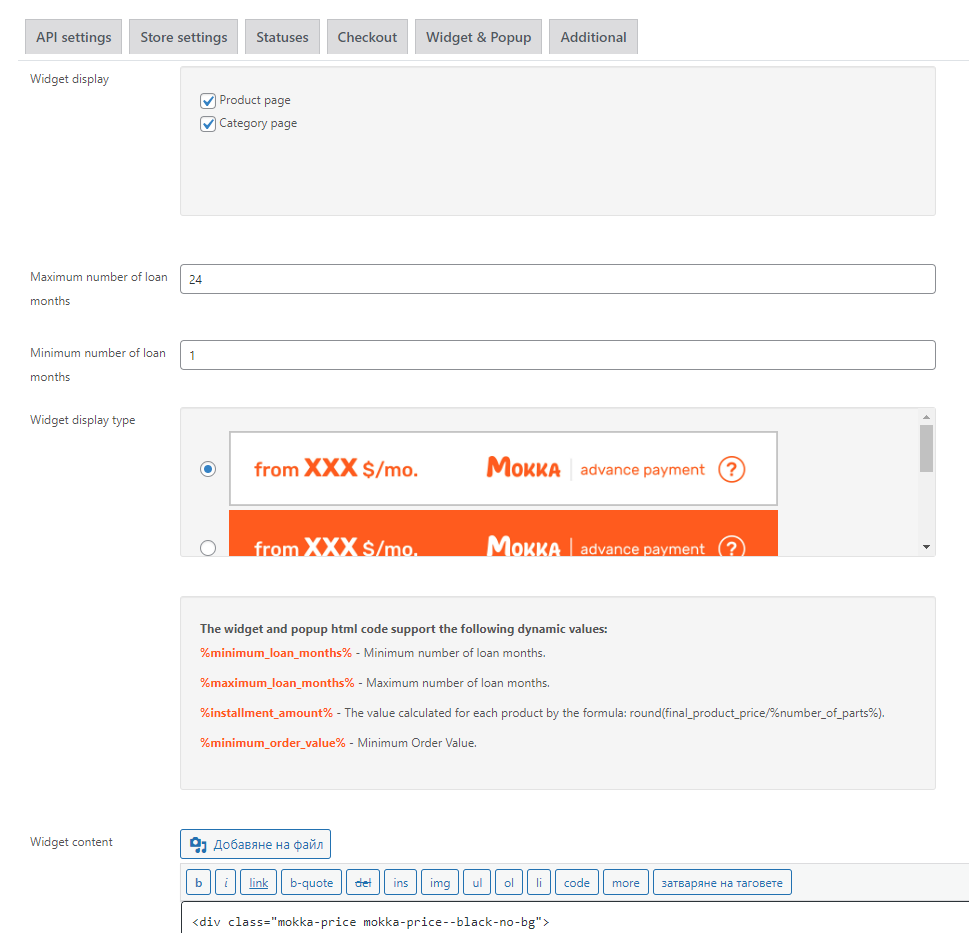
Task: Click the %minimum_order_value% variable text
Action: 273,743
